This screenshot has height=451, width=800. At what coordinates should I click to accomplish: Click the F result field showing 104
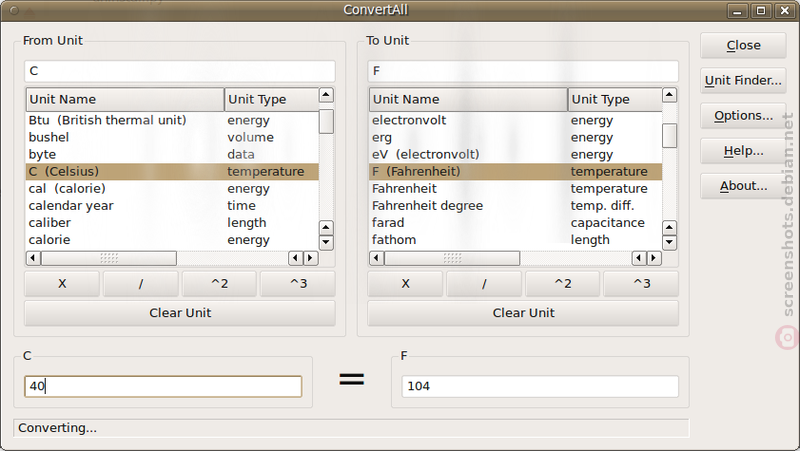click(x=540, y=386)
